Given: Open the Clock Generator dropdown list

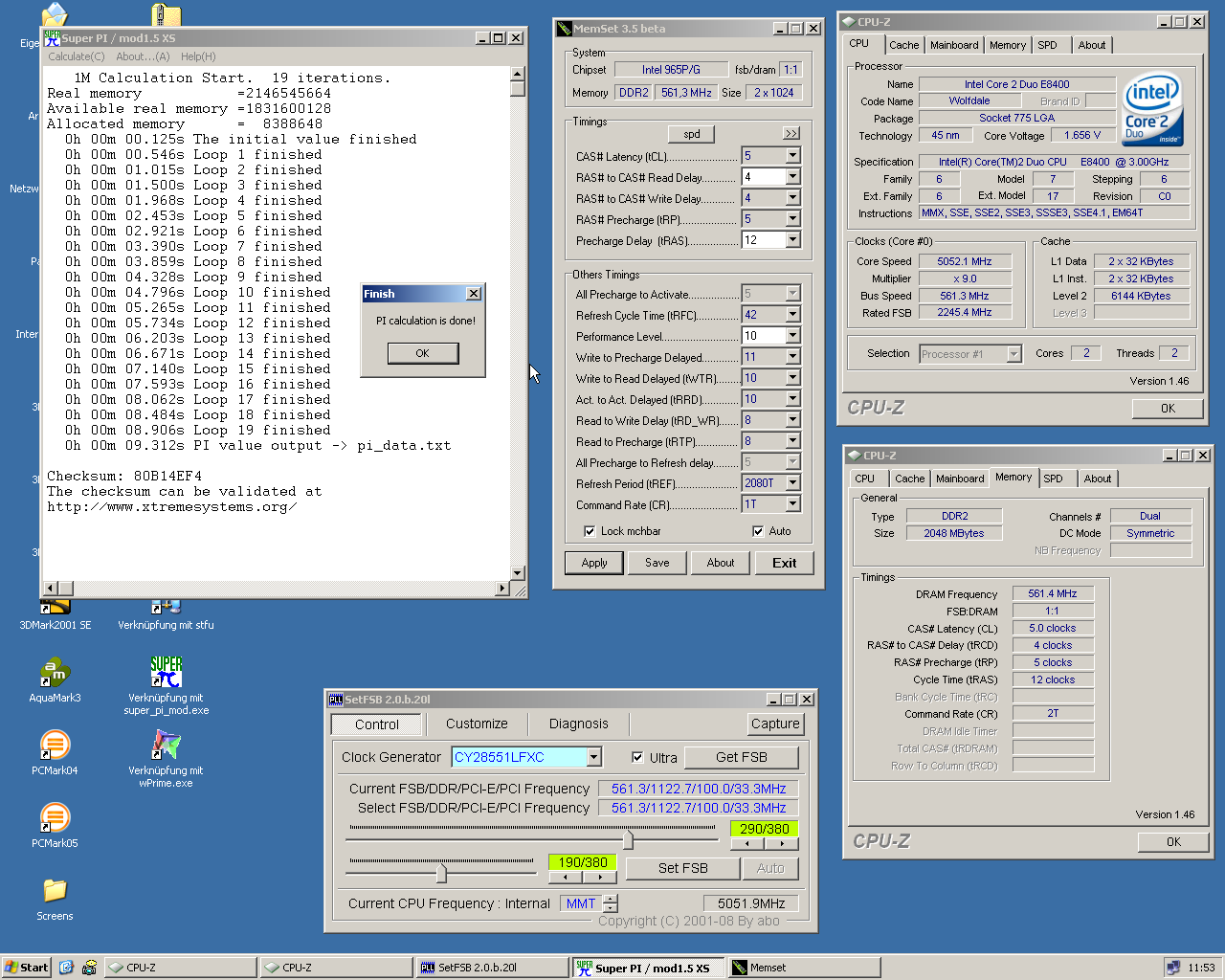Looking at the screenshot, I should point(594,757).
